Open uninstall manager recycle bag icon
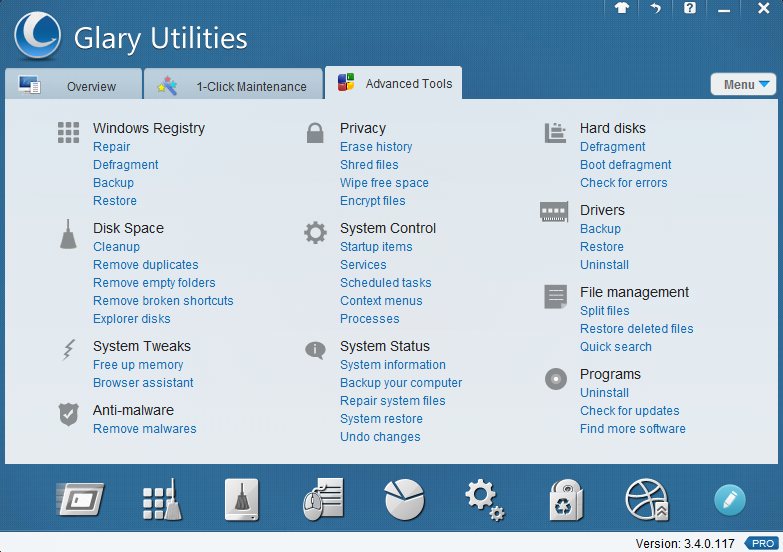Screen dimensions: 783x552 point(566,500)
